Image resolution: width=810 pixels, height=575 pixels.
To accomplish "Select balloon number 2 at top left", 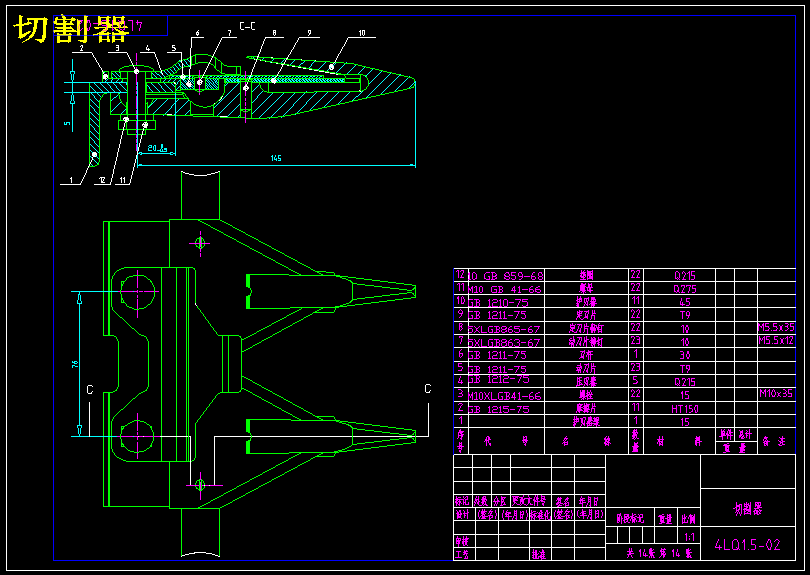I will (82, 48).
